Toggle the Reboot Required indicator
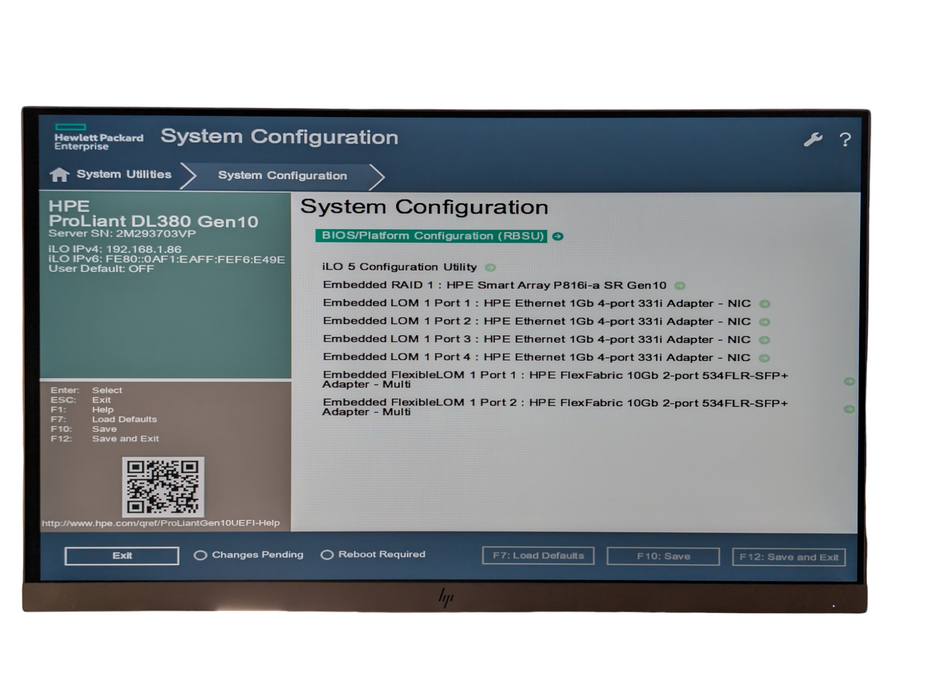 (x=327, y=555)
